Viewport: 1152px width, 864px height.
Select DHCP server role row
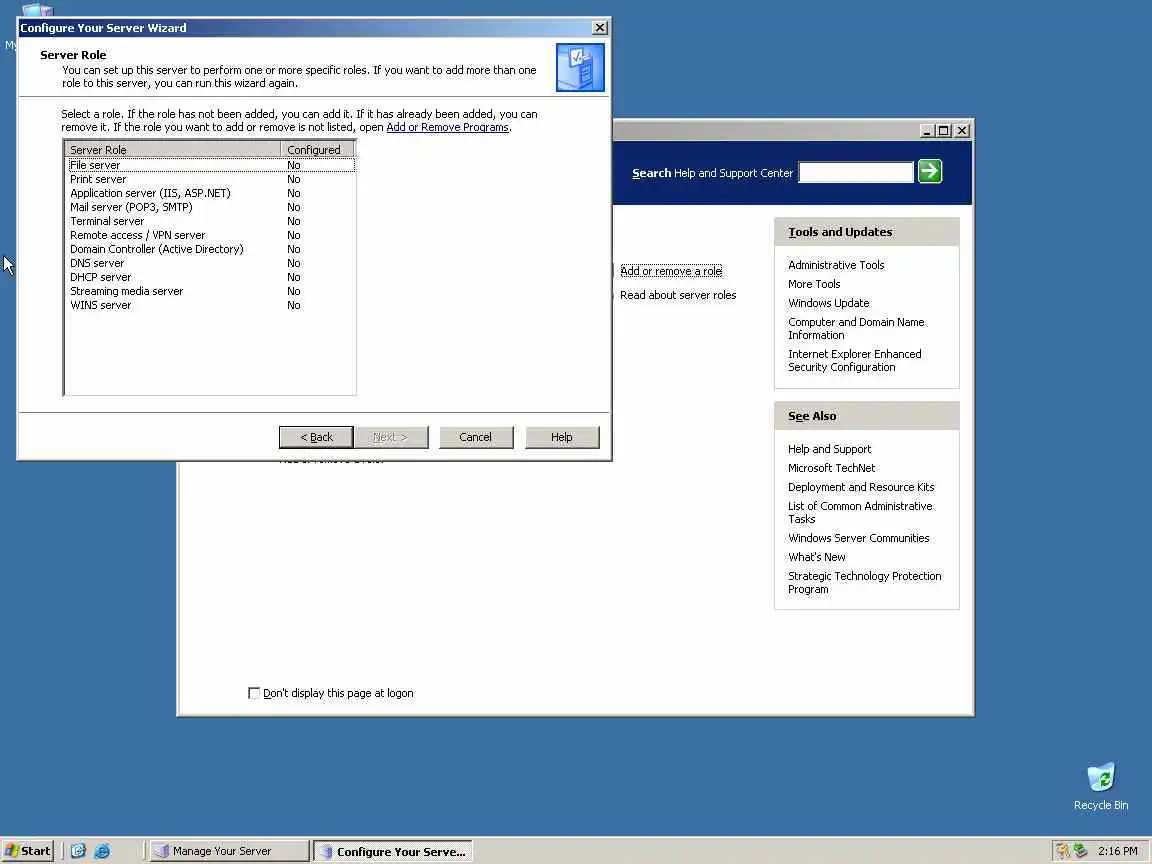coord(212,277)
